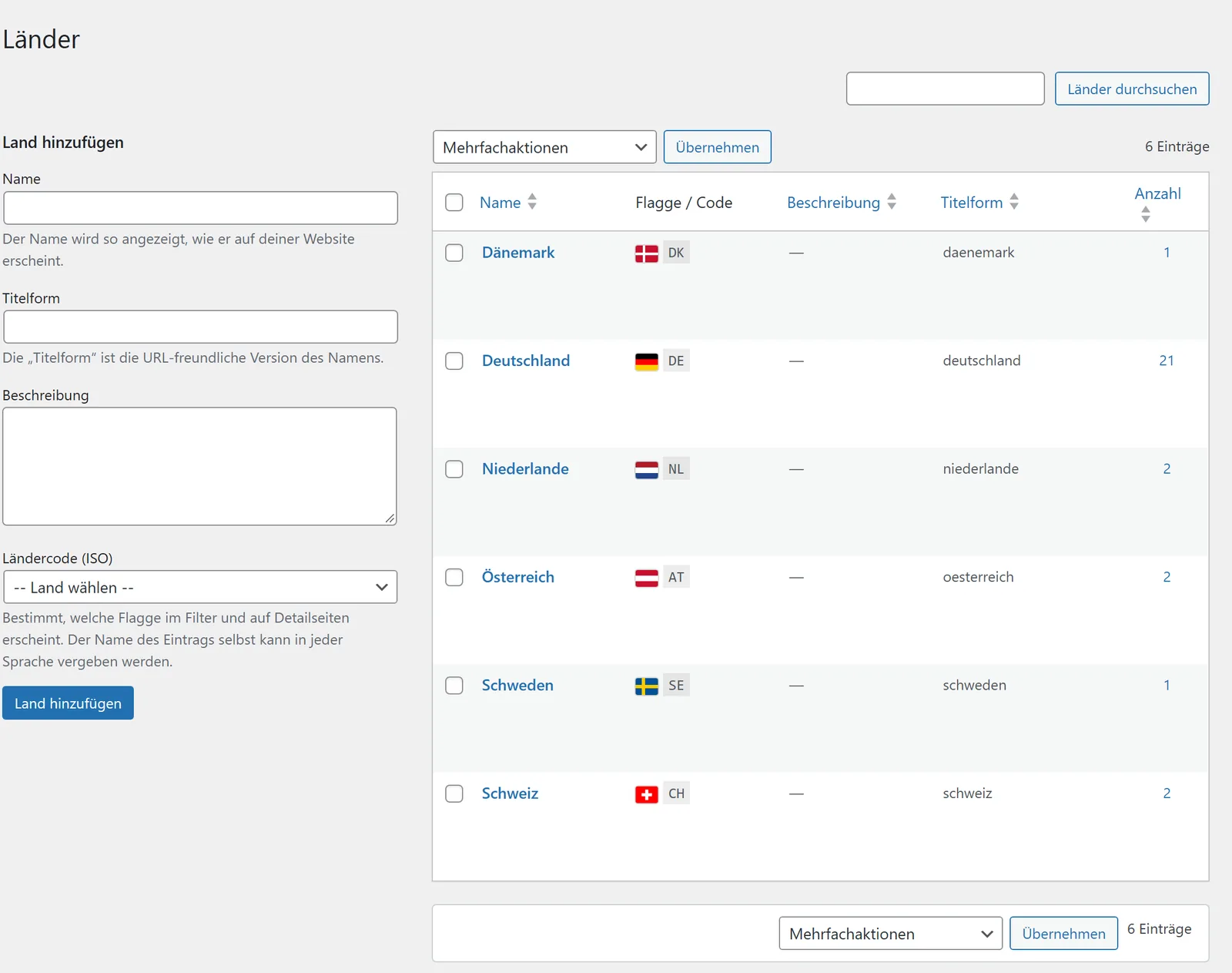Focus the Länder search input field
Screen dimensions: 1232x973
click(945, 89)
